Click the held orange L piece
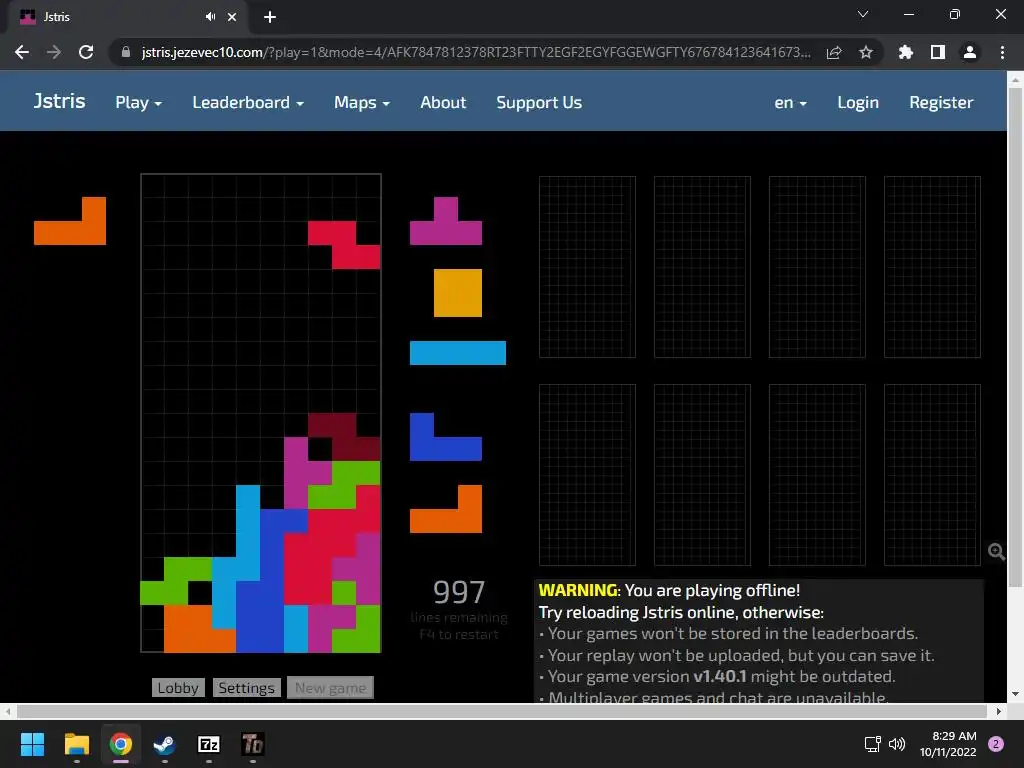 (70, 221)
